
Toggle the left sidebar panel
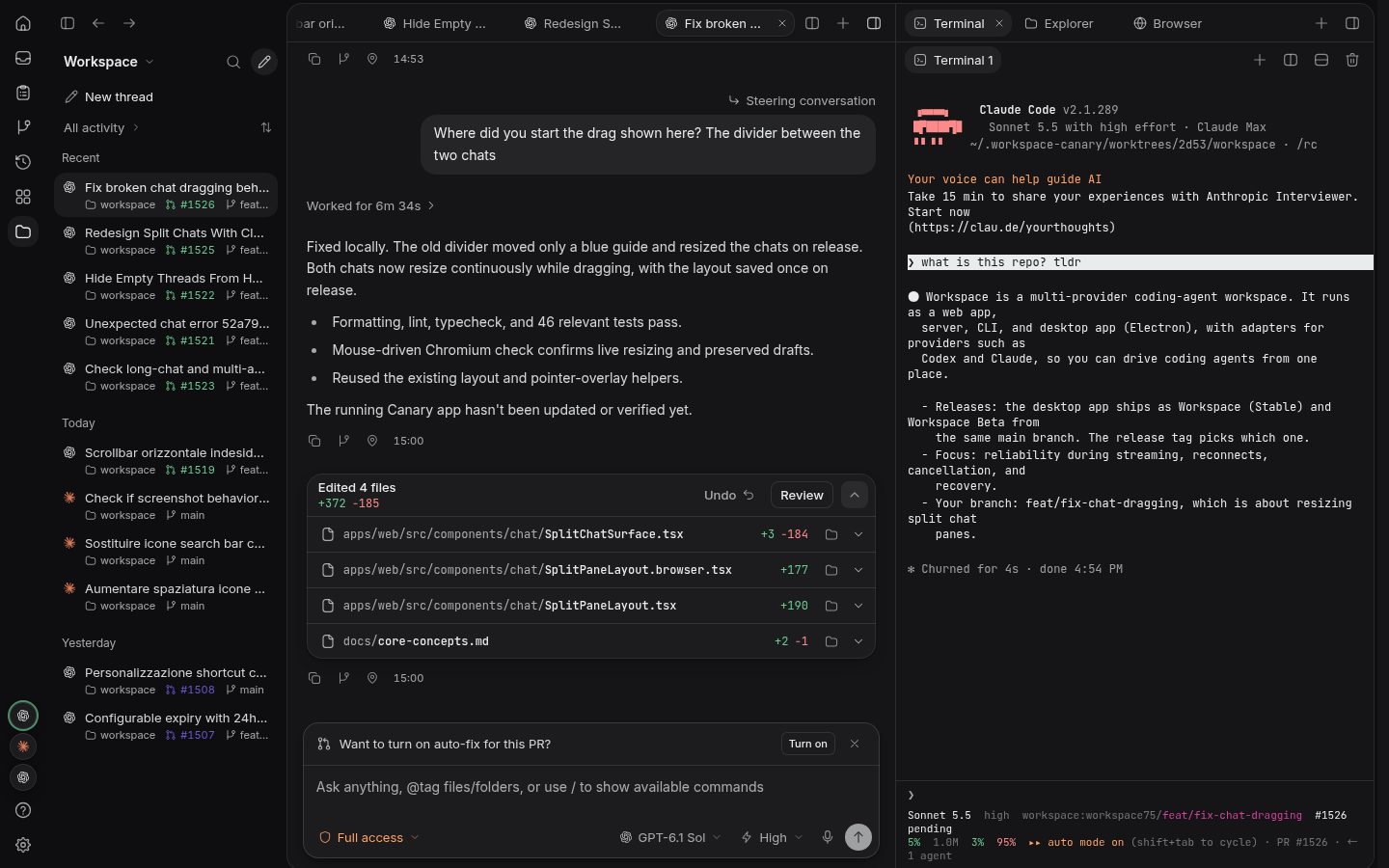click(68, 23)
